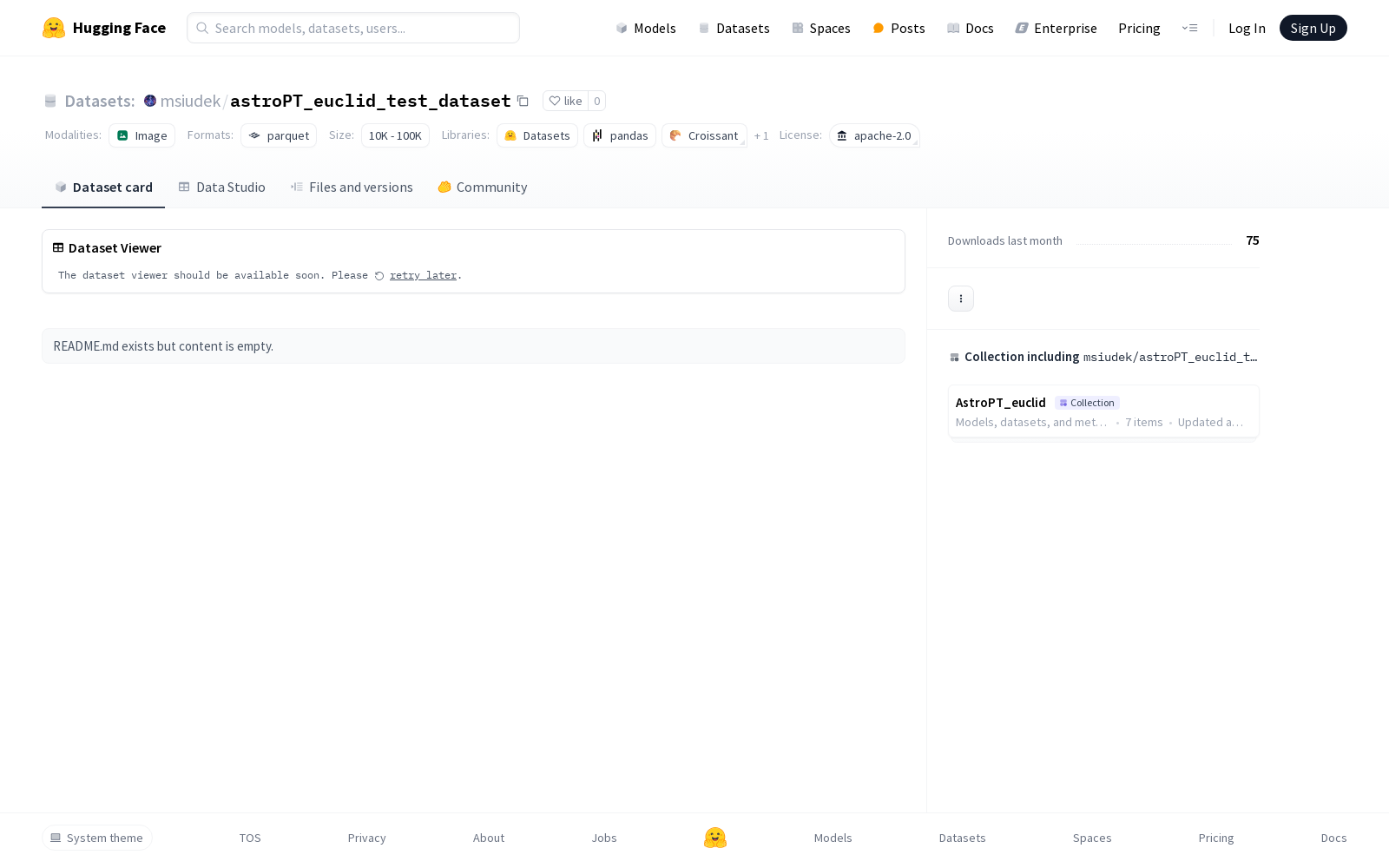The width and height of the screenshot is (1389, 868).
Task: Open the Docs footer link
Action: (1333, 838)
